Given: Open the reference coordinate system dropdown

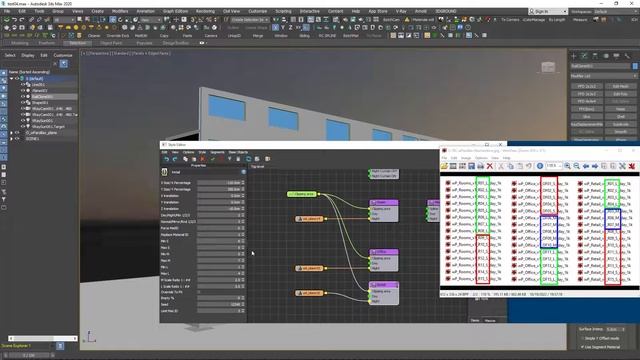Looking at the screenshot, I should click(151, 20).
